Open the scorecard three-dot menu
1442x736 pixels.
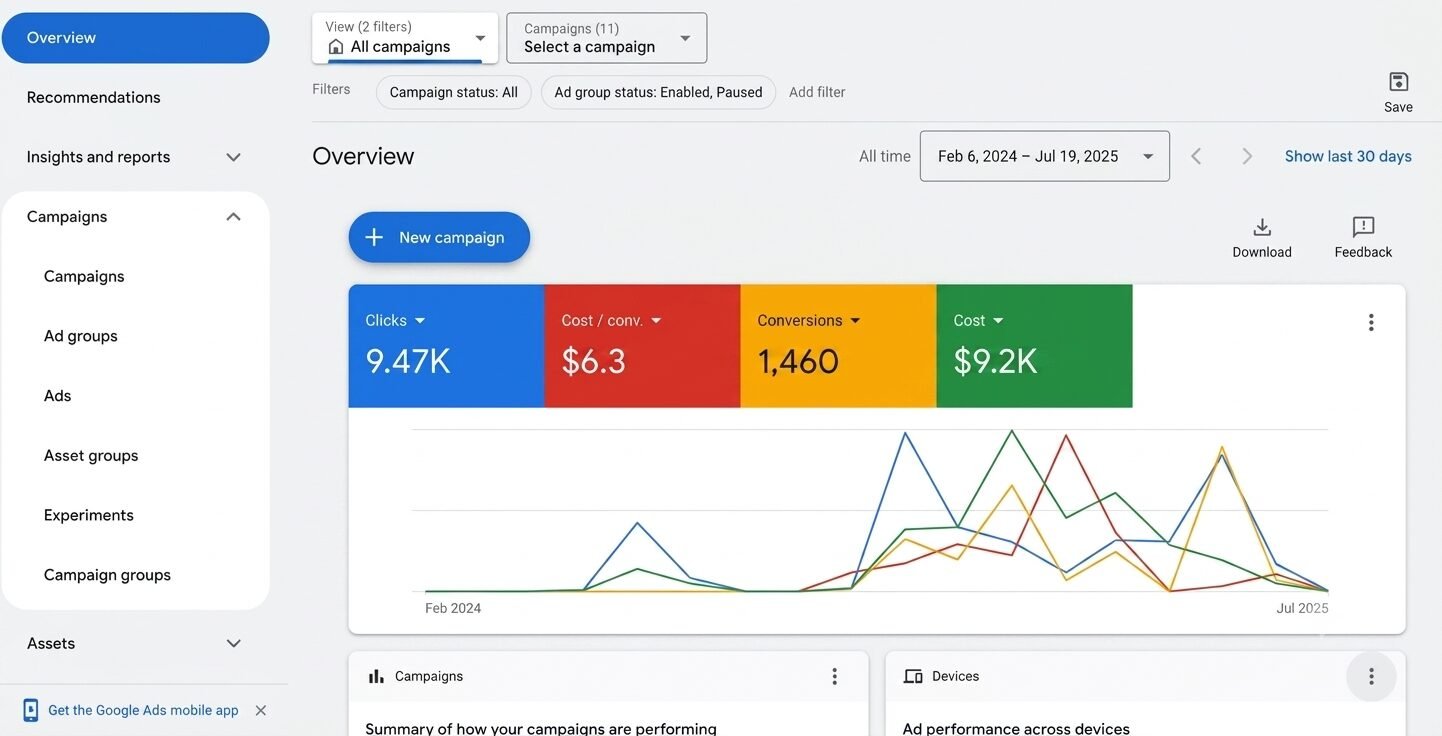coord(1371,322)
